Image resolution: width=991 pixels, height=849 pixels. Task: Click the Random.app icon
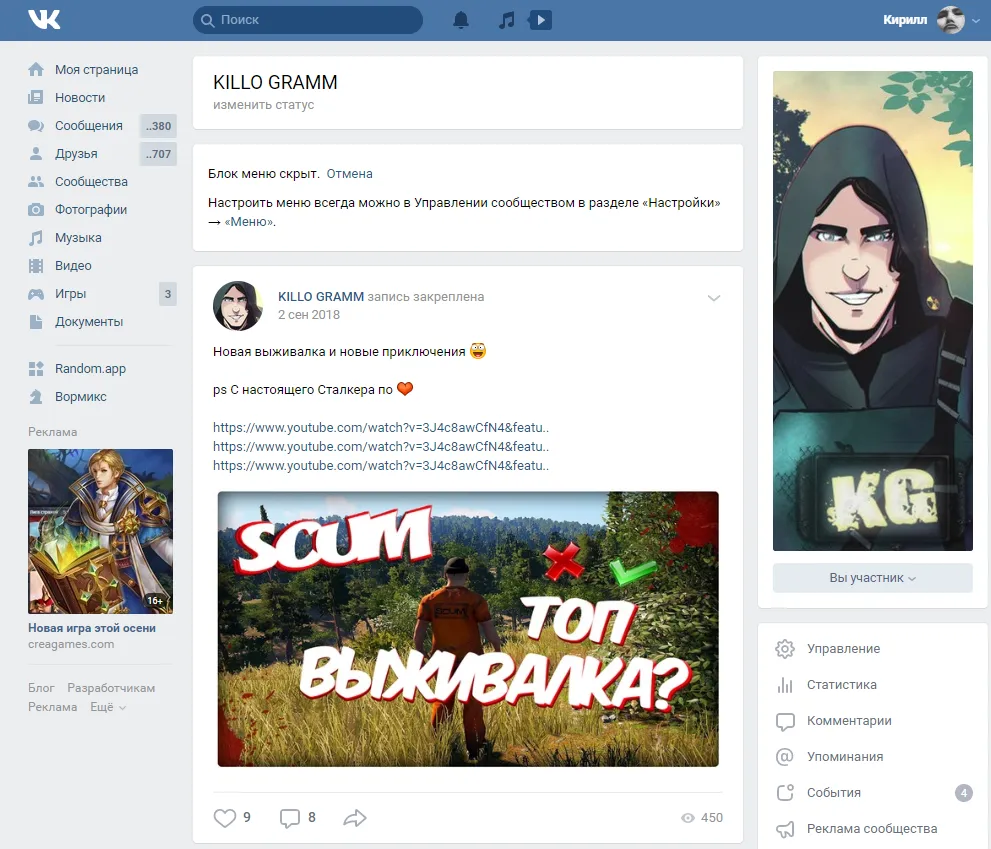coord(36,369)
